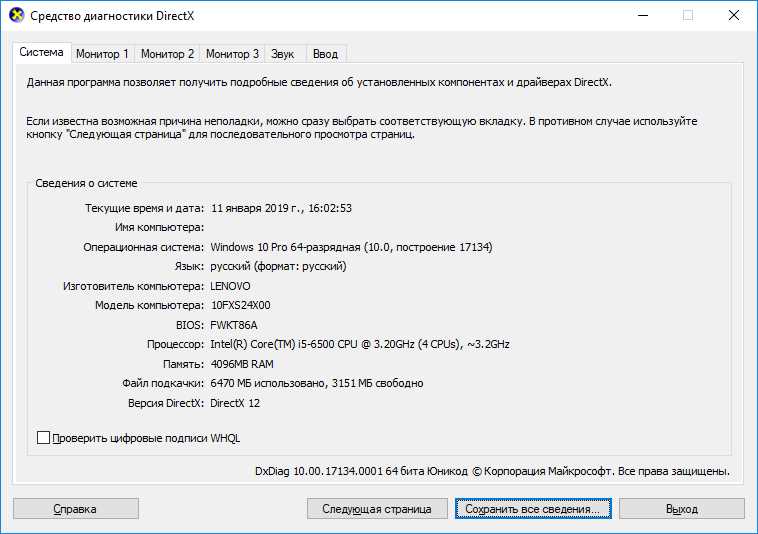The image size is (758, 534).
Task: Click the manufacturer value LENOVO
Action: 230,286
